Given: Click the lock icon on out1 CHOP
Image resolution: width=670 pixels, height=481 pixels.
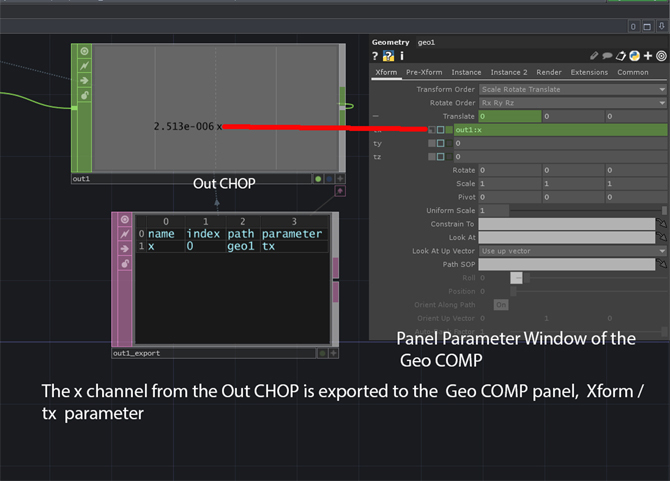Looking at the screenshot, I should click(x=85, y=95).
